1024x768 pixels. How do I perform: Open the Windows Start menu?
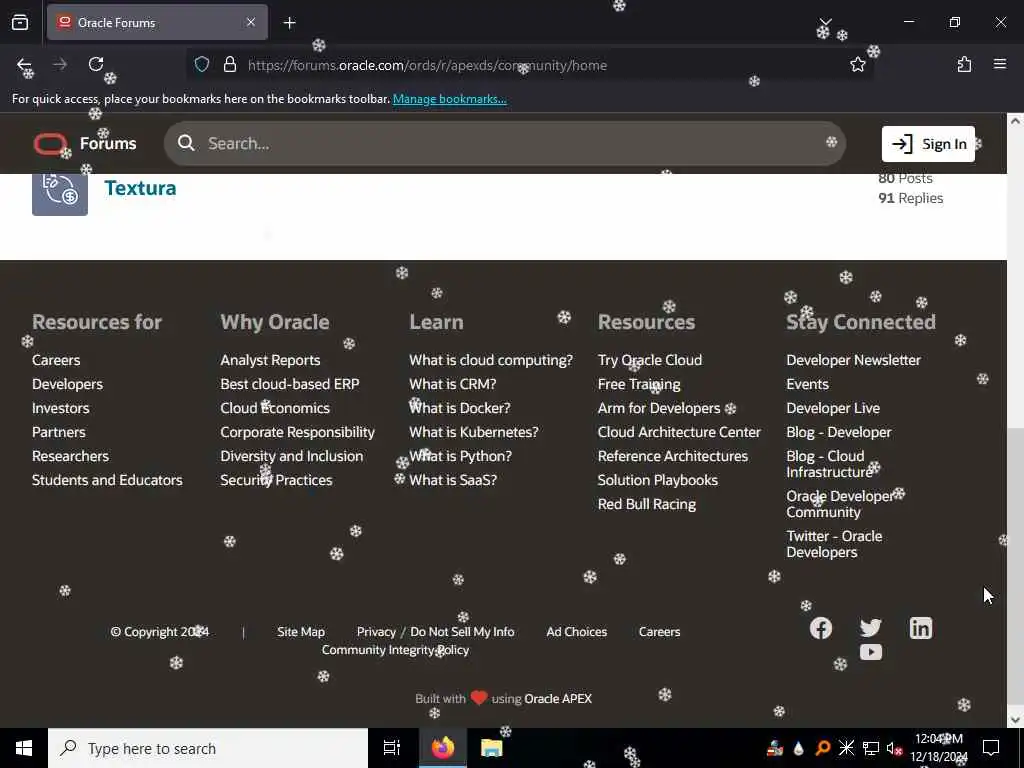[x=24, y=748]
